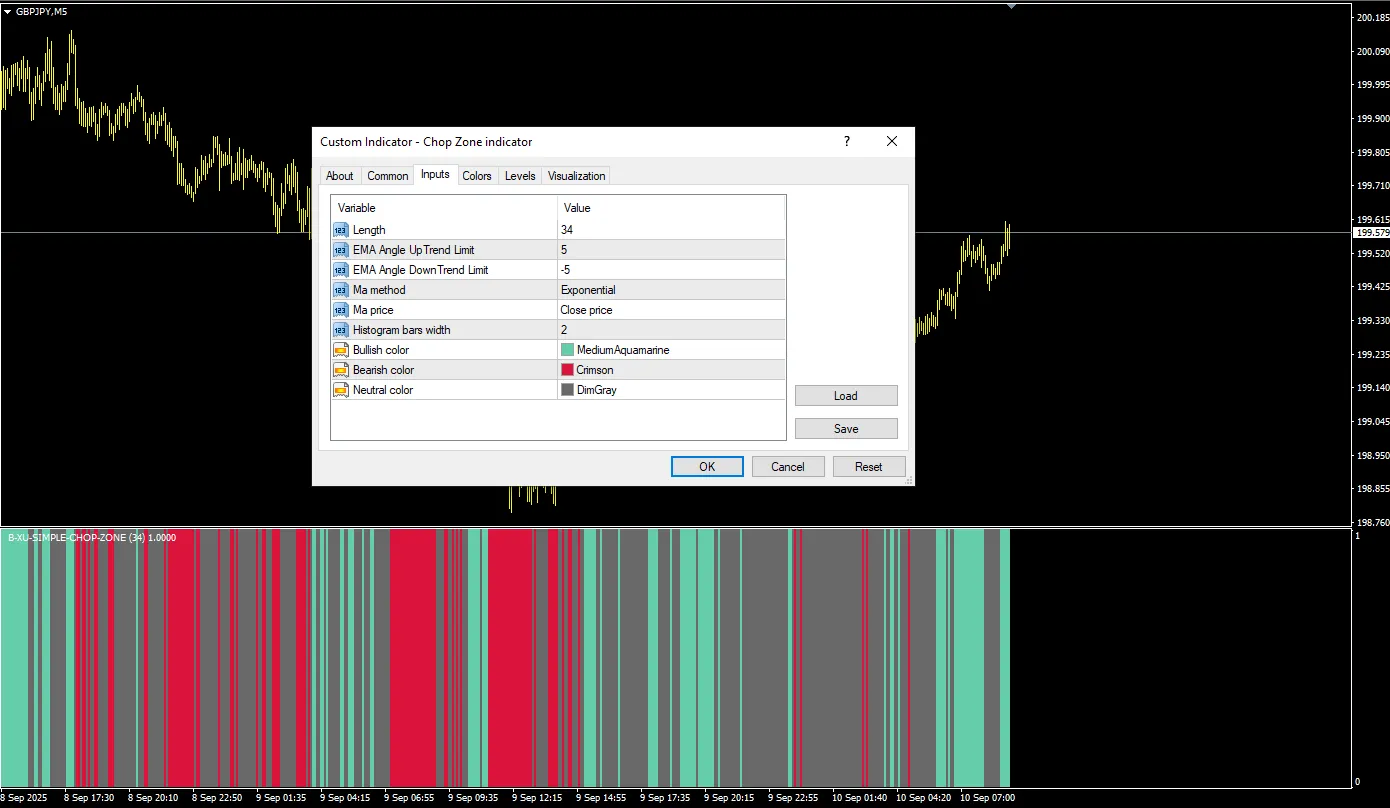The image size is (1390, 808).
Task: Select the Close price value for Ma price
Action: [586, 310]
